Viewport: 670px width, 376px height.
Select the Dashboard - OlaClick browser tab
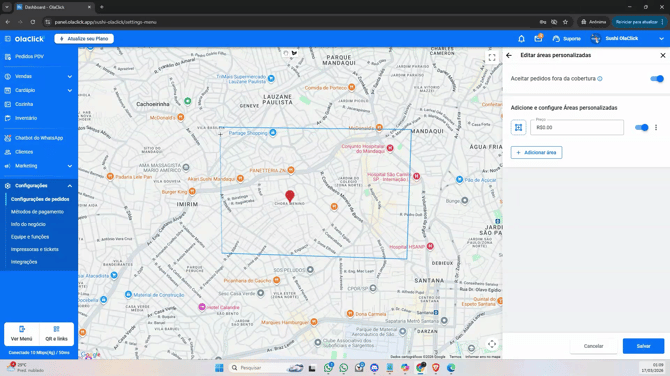coord(54,7)
